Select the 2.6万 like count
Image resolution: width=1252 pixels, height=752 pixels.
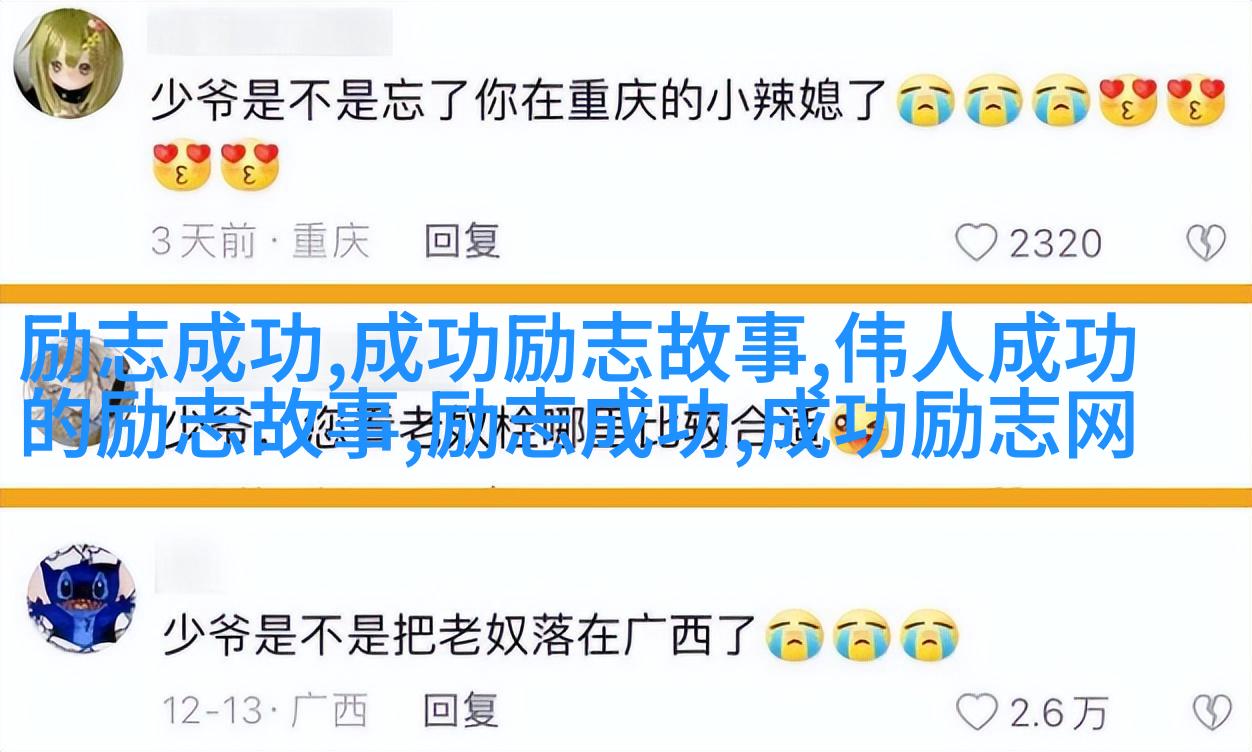tap(1058, 713)
